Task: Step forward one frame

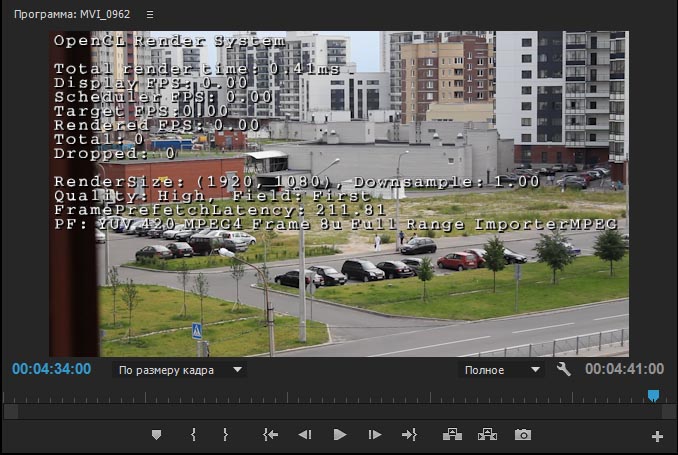Action: 375,435
